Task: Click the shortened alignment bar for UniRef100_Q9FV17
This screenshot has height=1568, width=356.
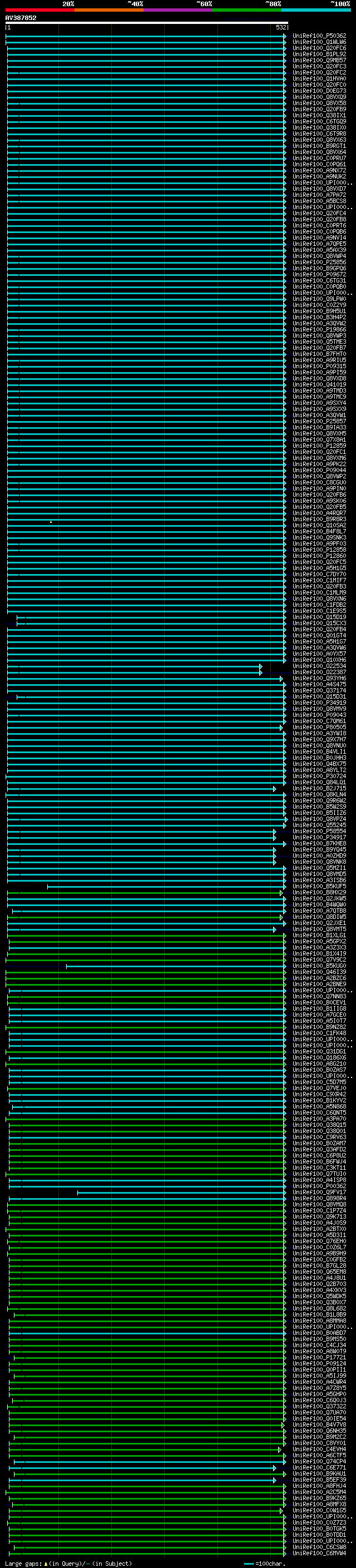Action: click(x=181, y=1193)
